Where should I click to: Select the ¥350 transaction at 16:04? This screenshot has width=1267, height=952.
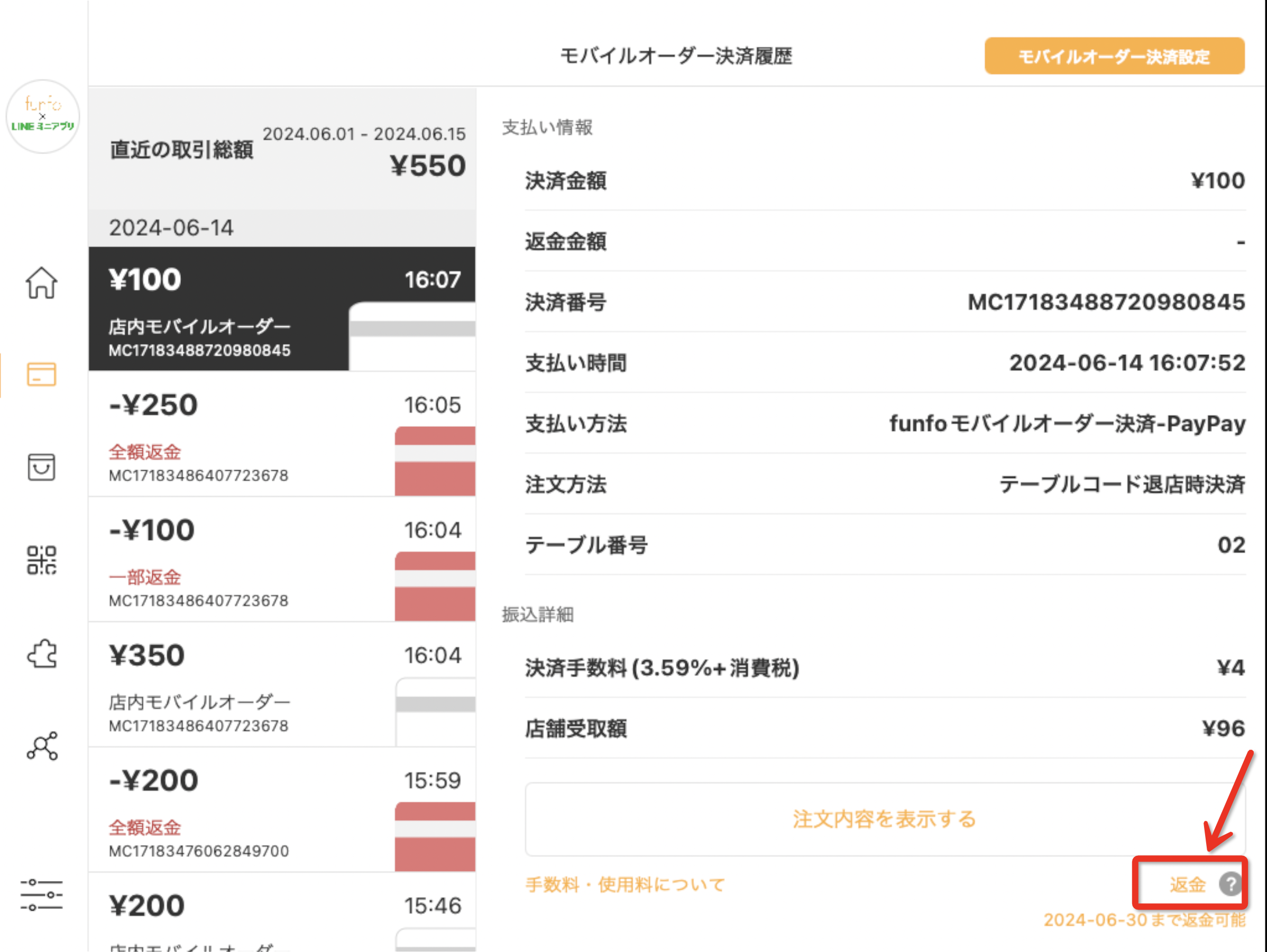click(x=282, y=684)
